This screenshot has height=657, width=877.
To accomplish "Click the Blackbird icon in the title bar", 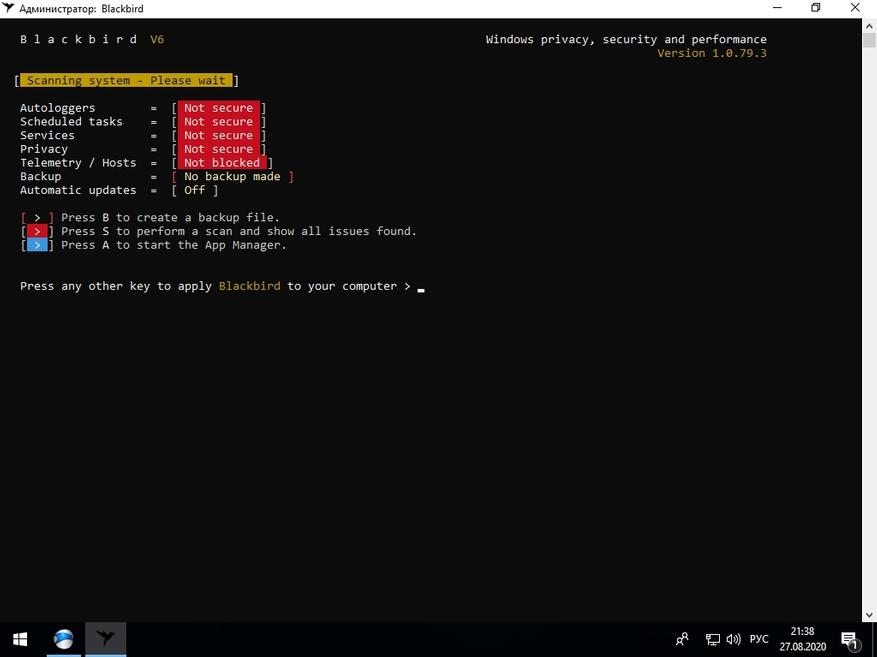I will click(x=8, y=8).
